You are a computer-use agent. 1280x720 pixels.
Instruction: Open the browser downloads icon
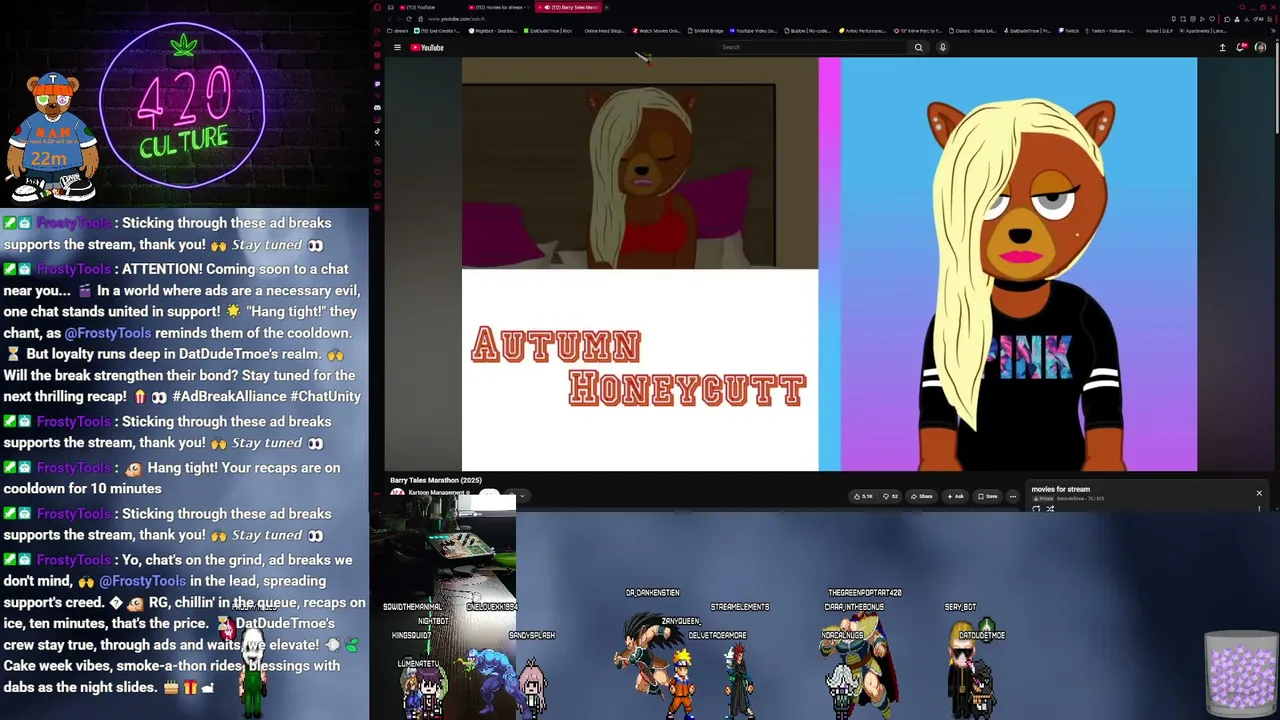[1247, 19]
